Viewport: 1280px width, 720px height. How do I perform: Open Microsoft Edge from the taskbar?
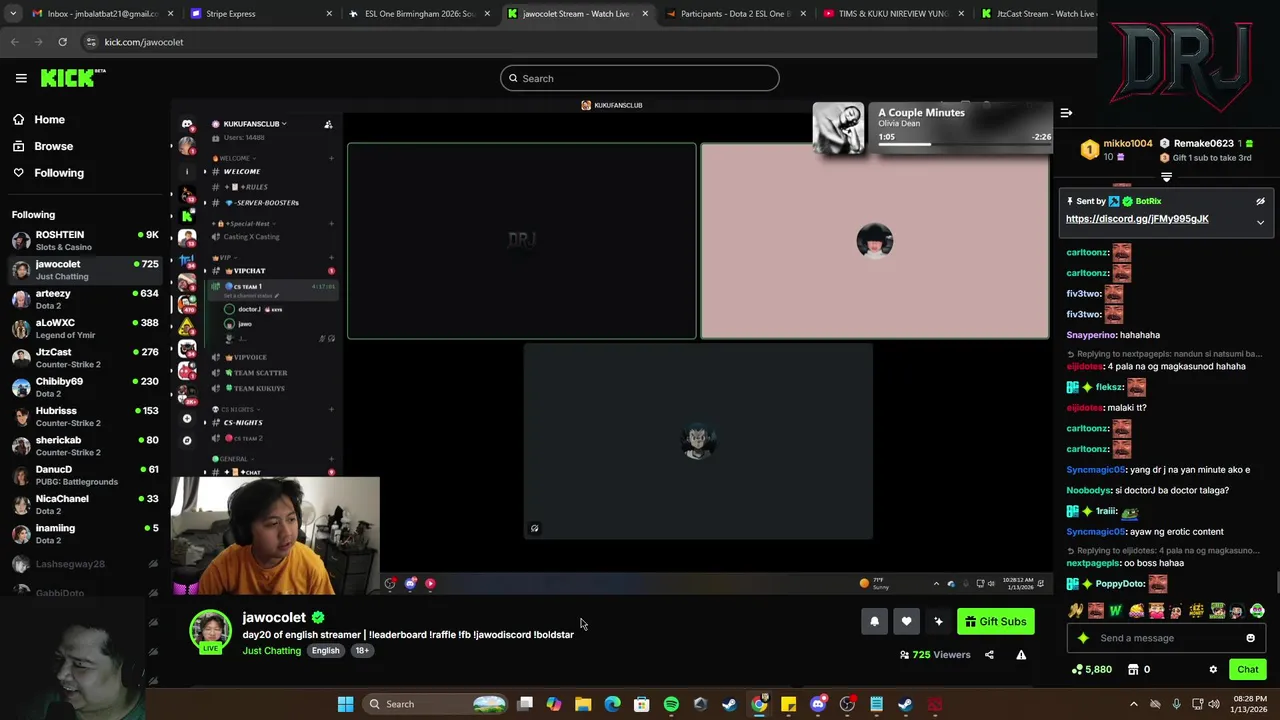coord(612,704)
